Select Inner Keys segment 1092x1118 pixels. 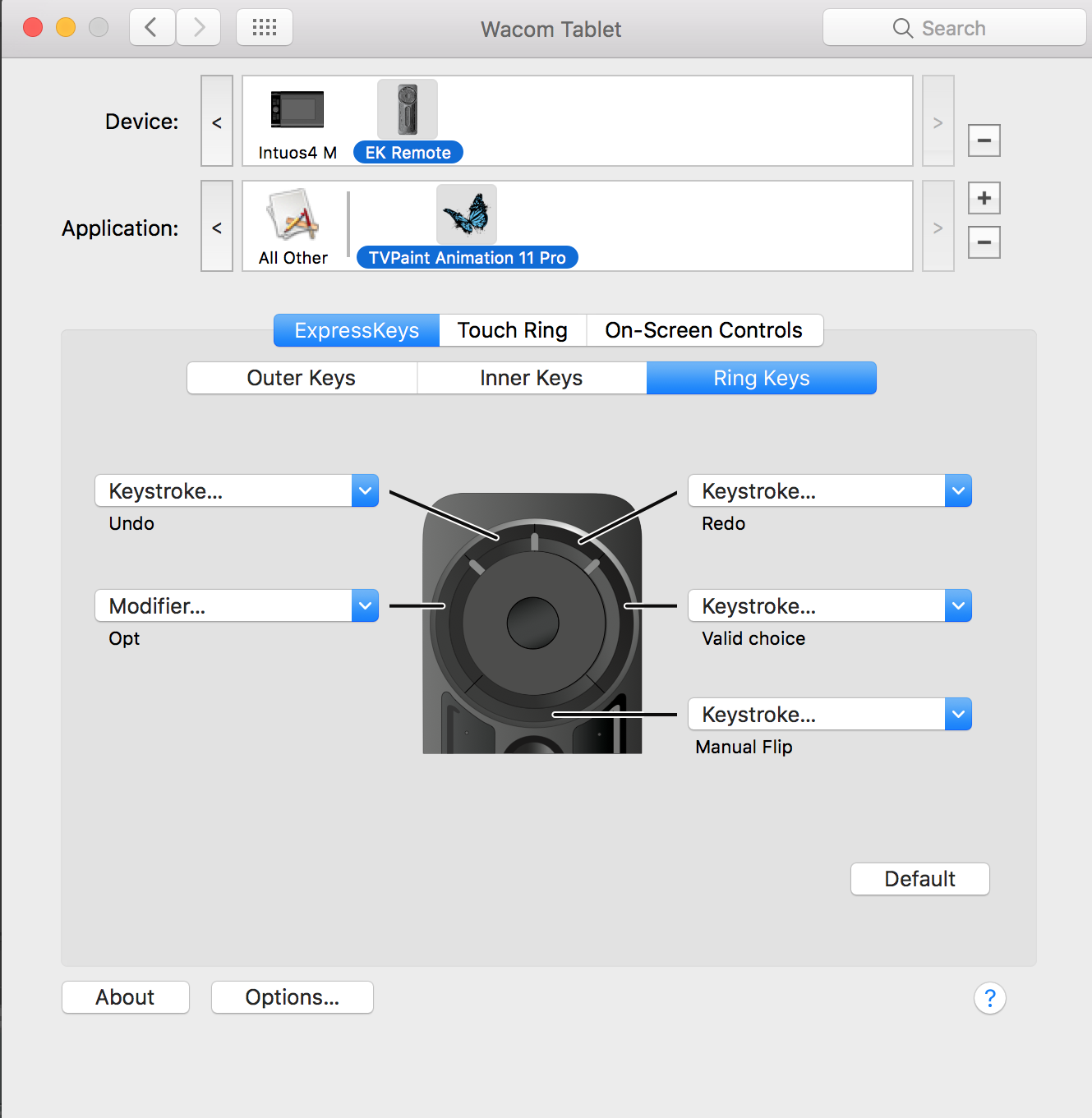(x=532, y=378)
